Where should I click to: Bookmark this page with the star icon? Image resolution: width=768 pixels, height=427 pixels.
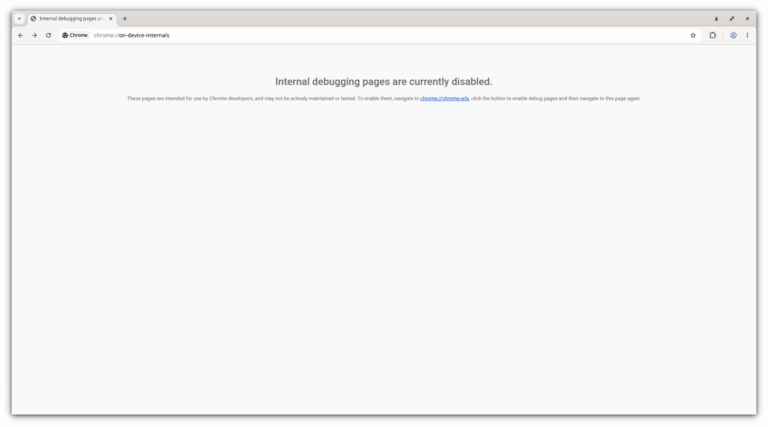click(693, 35)
